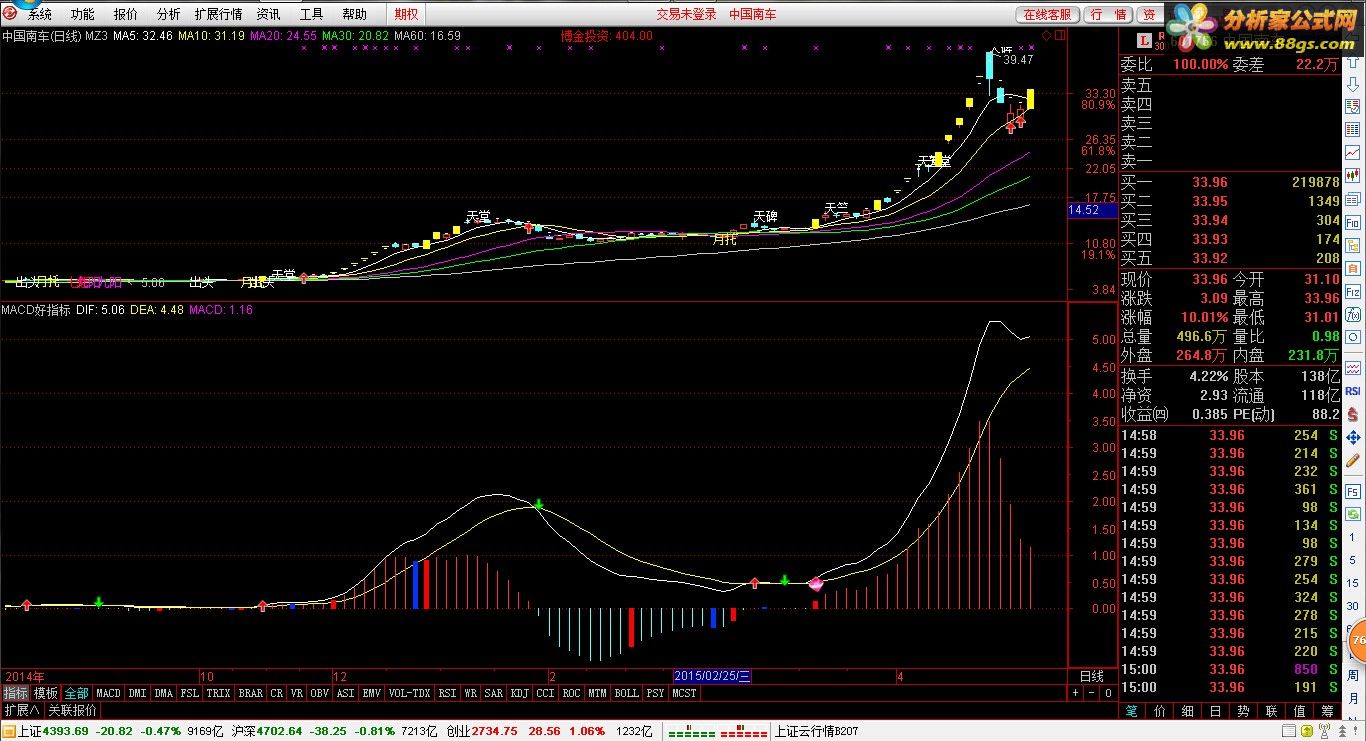Screen dimensions: 1366x741
Task: Switch indicator to KDJ tab
Action: [x=519, y=693]
